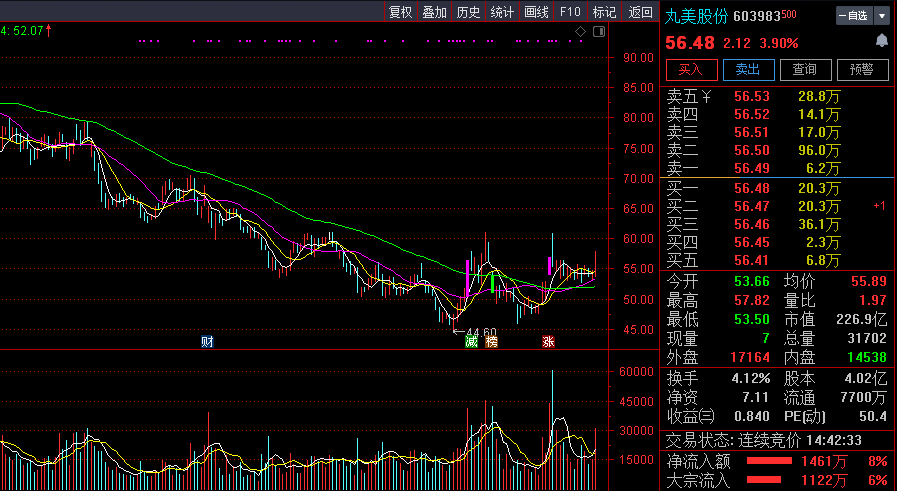Click the 查询 query button

pos(805,69)
